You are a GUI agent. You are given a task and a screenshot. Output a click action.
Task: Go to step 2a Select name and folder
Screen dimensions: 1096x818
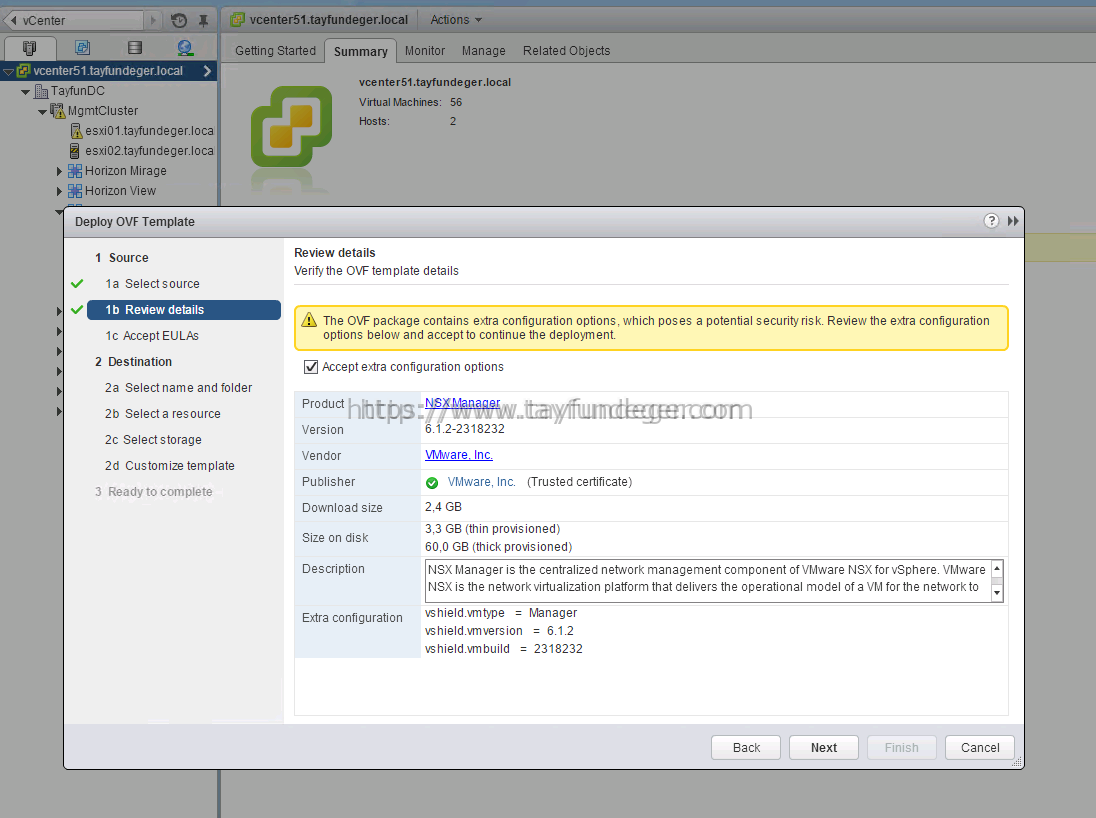coord(178,388)
